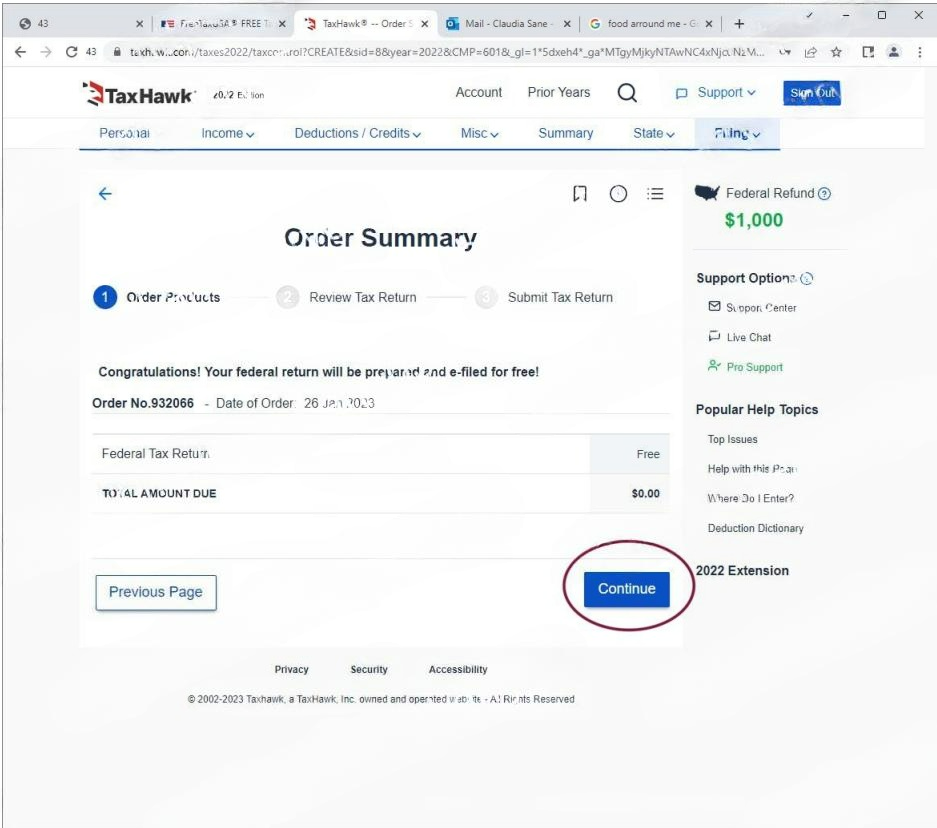Open the browser side panel icon
The image size is (937, 828).
[868, 52]
